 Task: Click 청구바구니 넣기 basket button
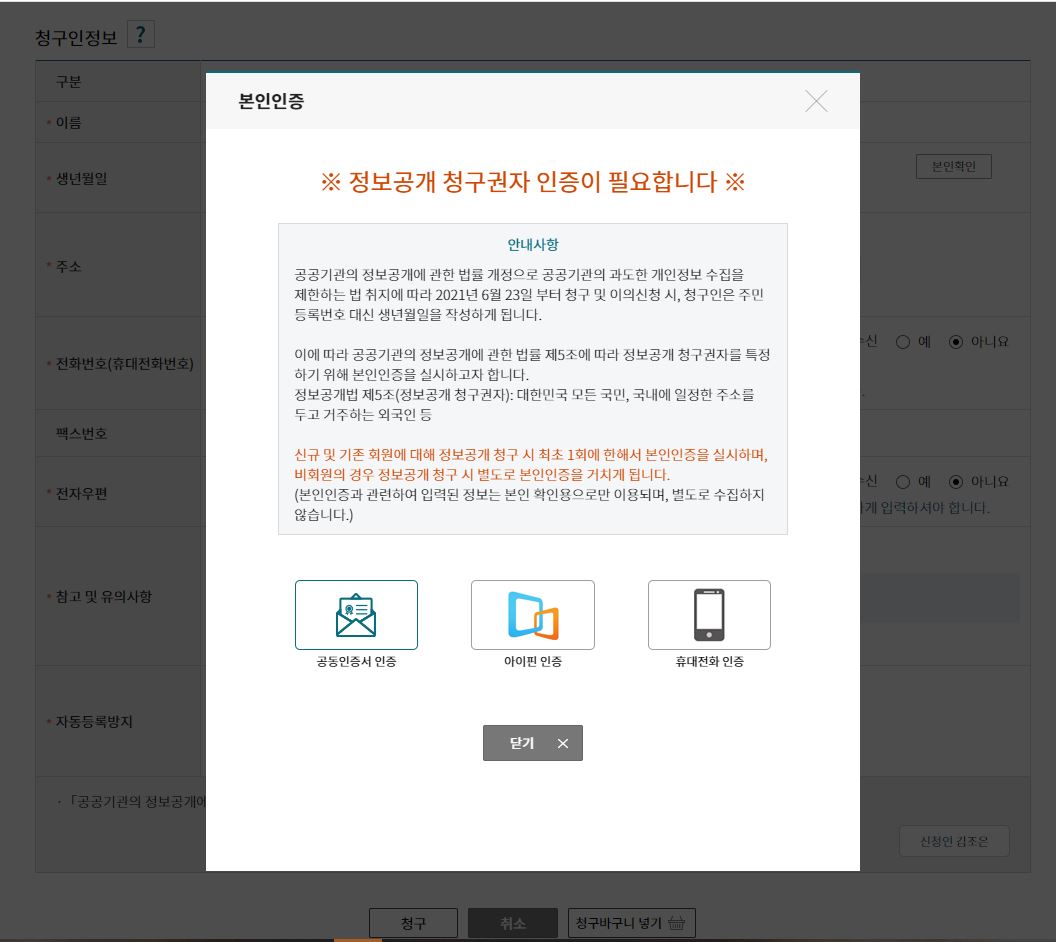[x=632, y=923]
